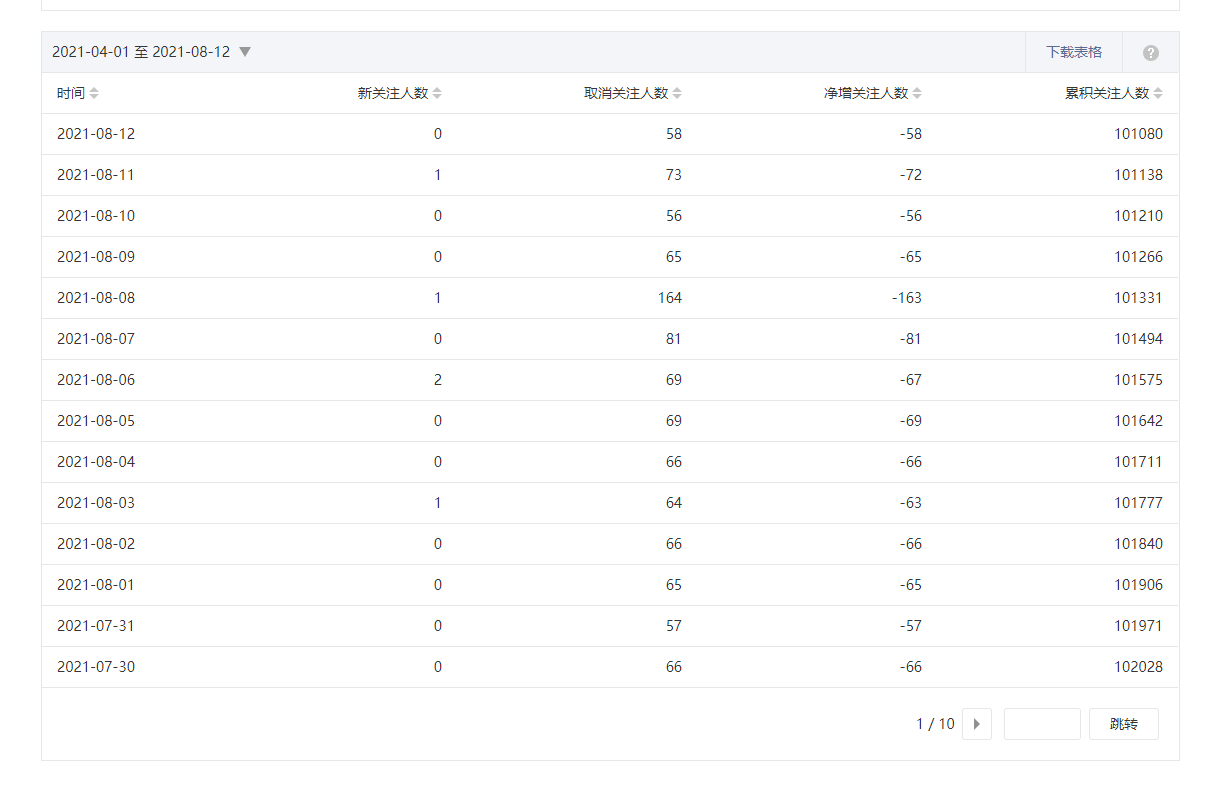Viewport: 1223px width, 788px height.
Task: Click the 164 unfollow count cell
Action: coord(669,298)
